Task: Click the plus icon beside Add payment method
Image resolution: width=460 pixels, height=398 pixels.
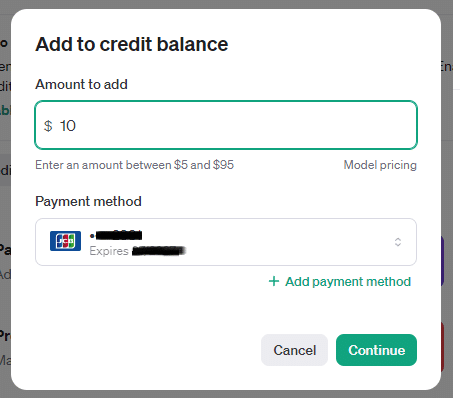Action: pyautogui.click(x=274, y=281)
